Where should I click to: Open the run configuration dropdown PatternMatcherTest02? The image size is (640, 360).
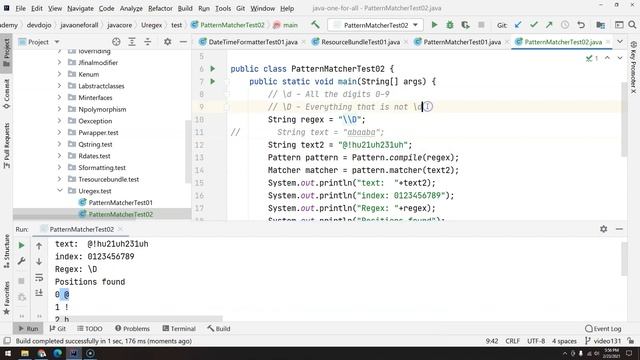(x=375, y=25)
